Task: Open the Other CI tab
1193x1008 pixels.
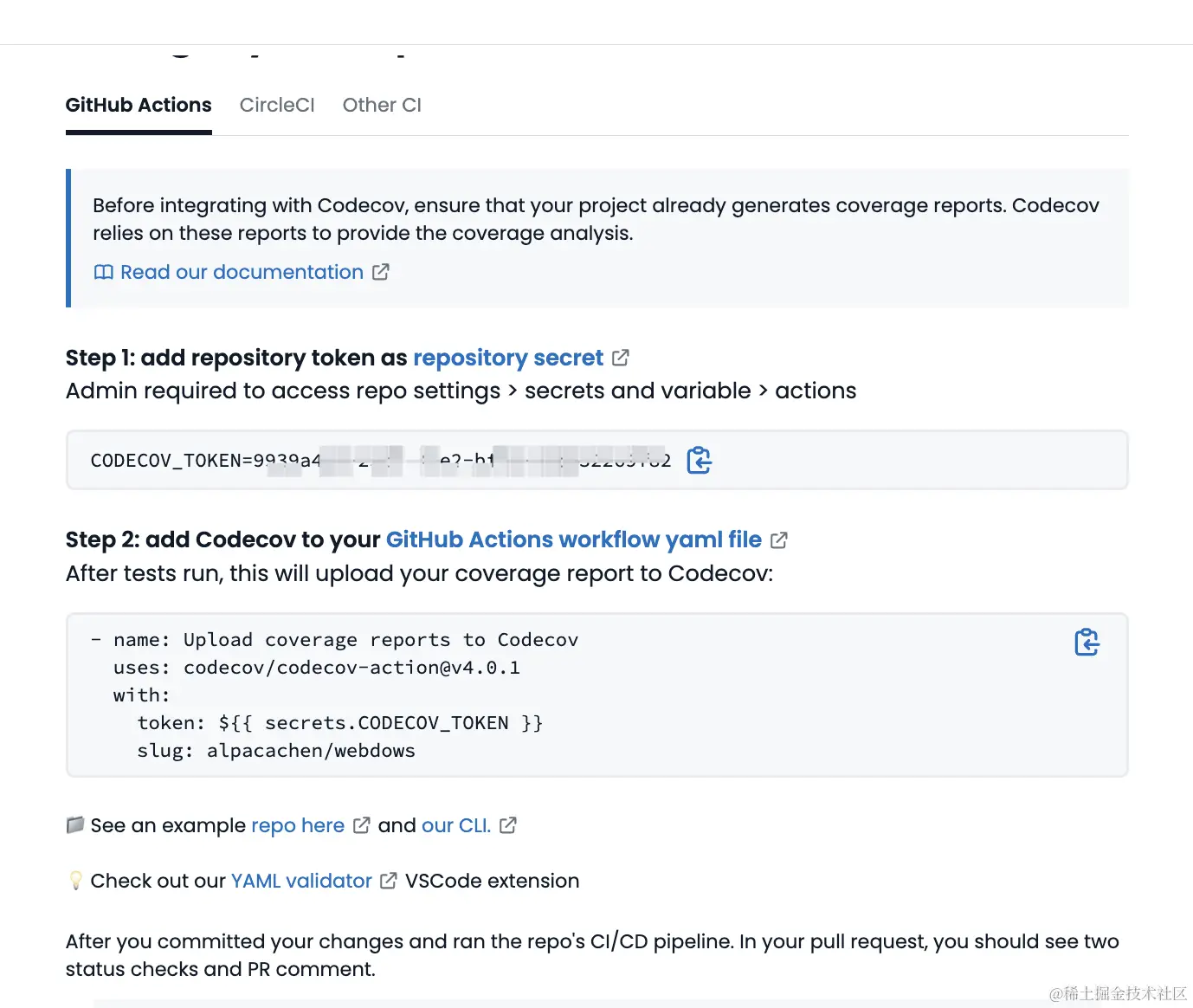Action: 382,106
